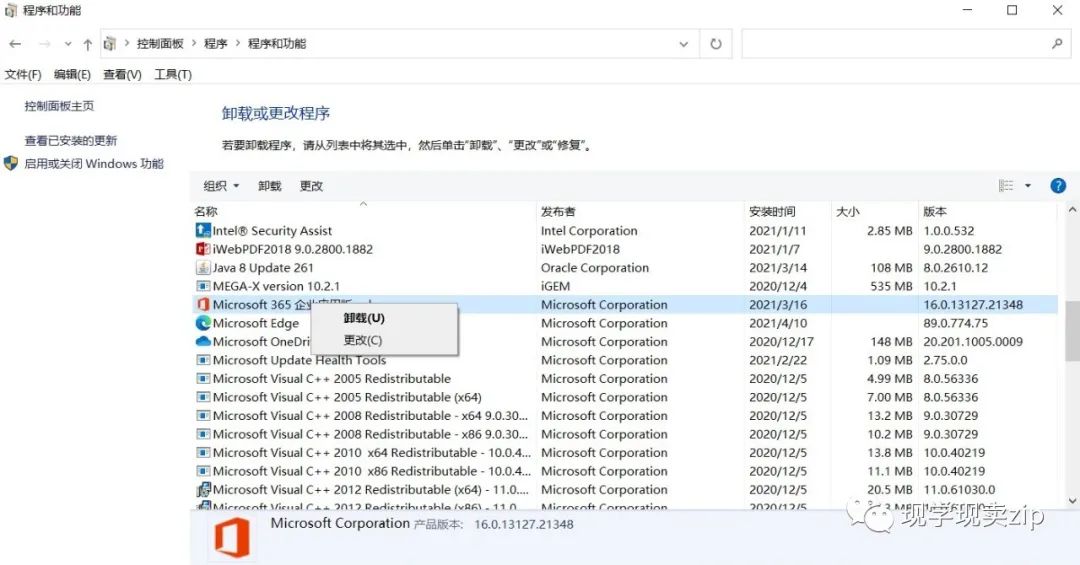Click the iWebPDF2018 program icon

click(203, 249)
